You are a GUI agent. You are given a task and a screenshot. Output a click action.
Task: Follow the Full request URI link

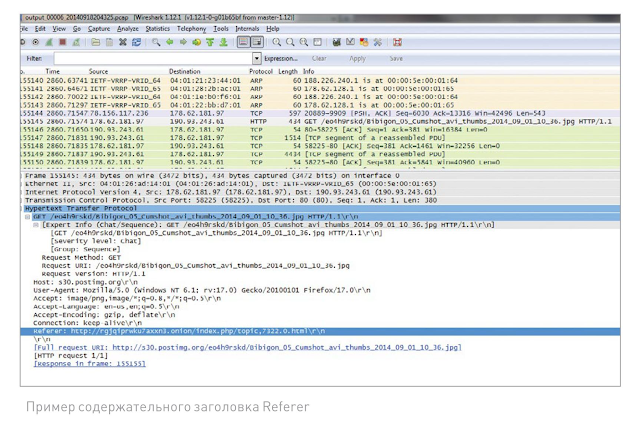pyautogui.click(x=247, y=348)
